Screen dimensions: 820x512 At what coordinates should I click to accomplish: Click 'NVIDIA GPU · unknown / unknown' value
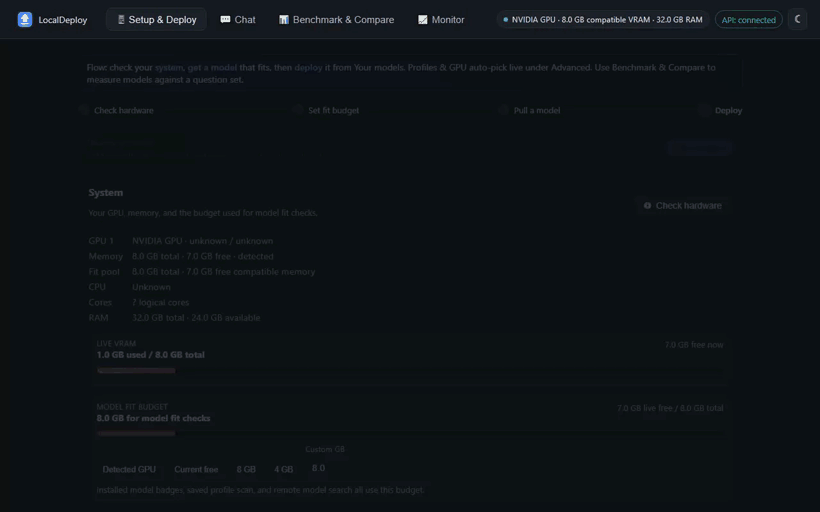coord(202,241)
